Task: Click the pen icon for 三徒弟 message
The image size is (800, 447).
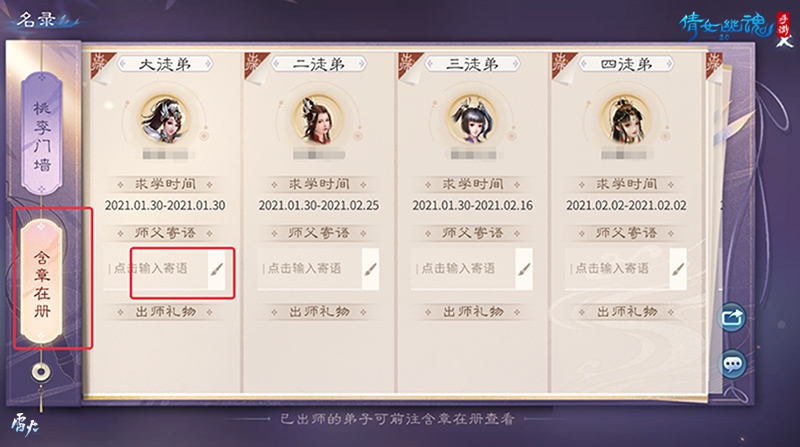Action: point(524,269)
